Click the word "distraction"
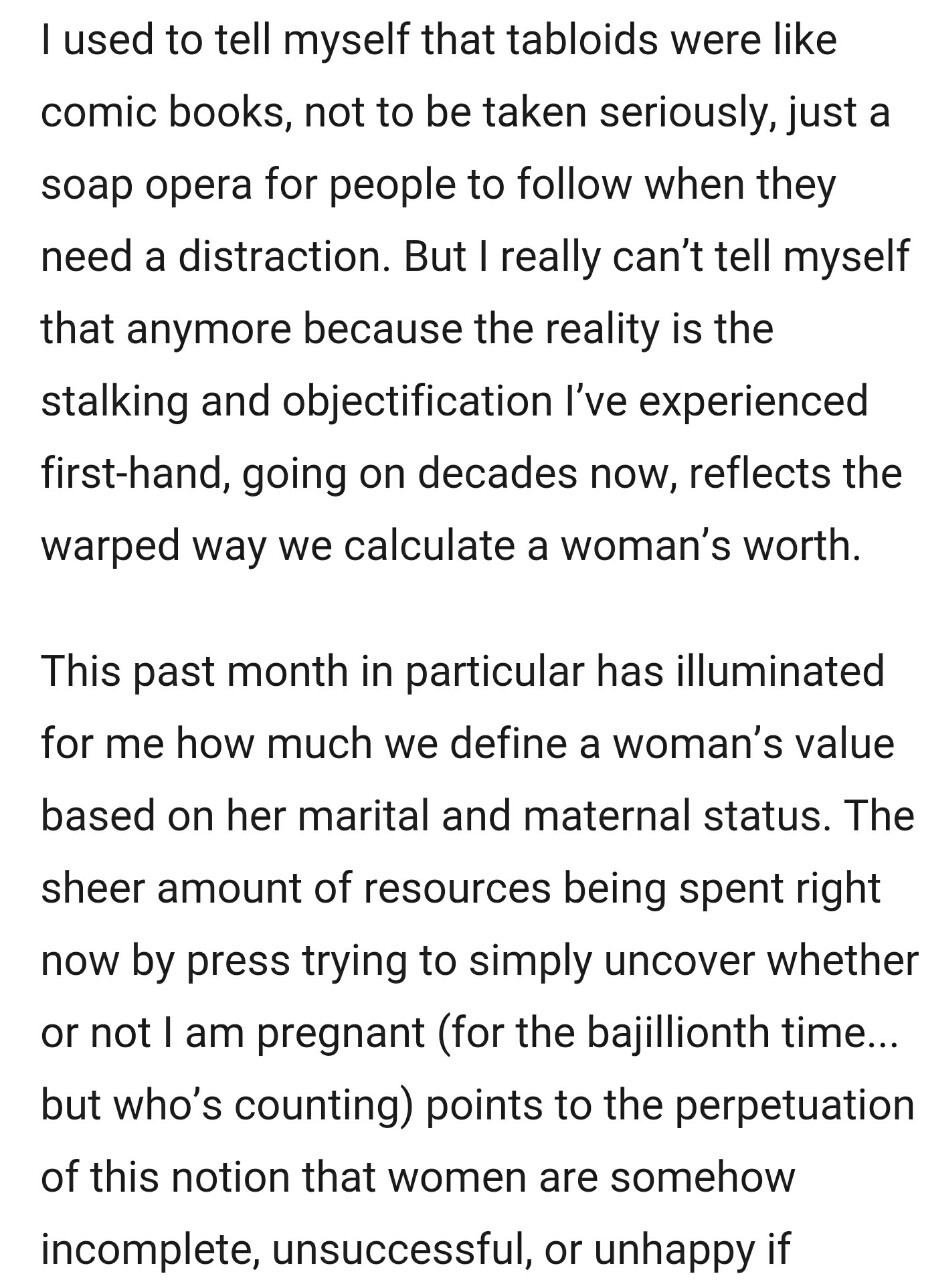This screenshot has width=944, height=1280. 285,258
